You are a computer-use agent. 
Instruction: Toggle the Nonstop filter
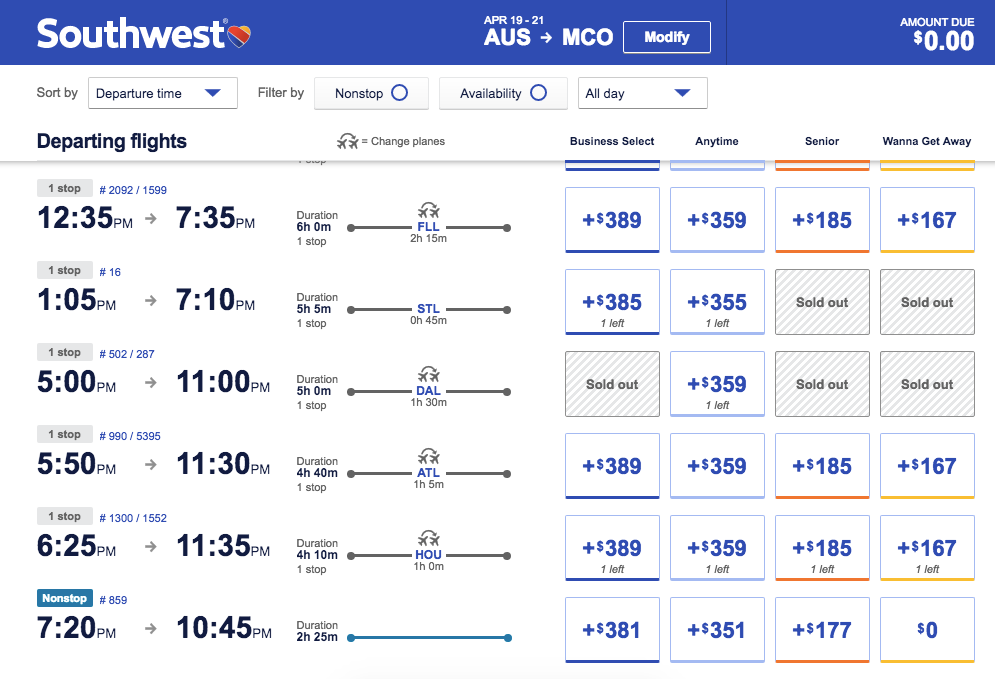[371, 93]
